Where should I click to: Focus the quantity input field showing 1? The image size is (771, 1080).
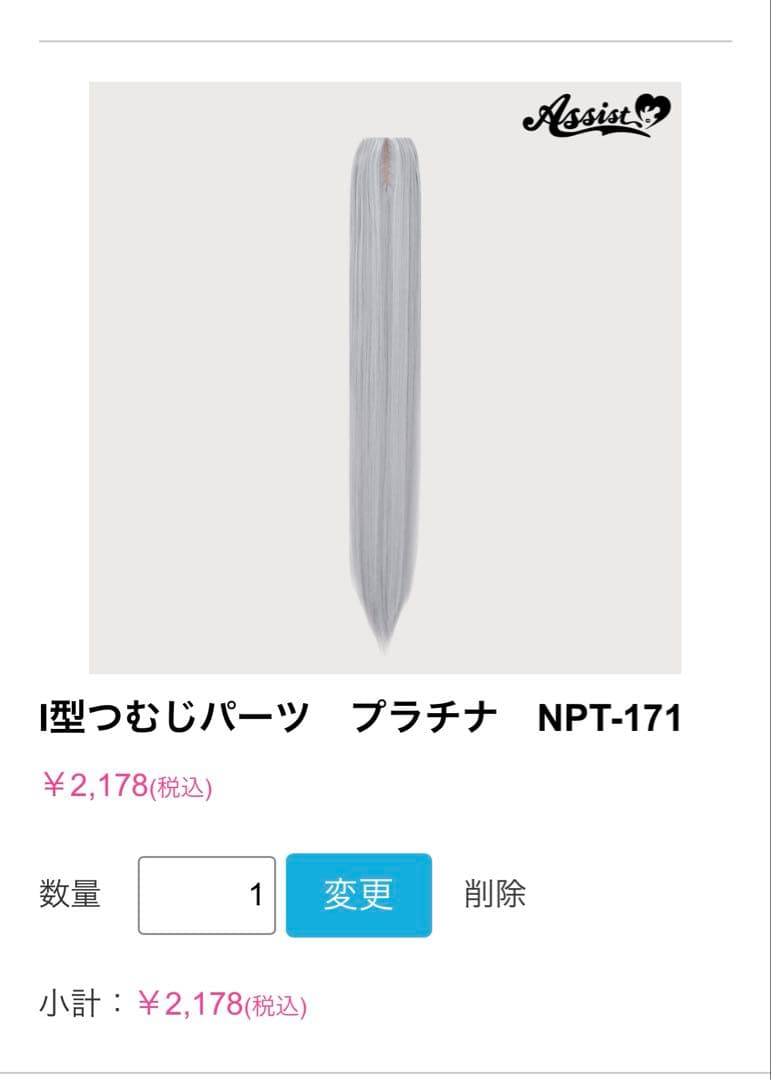pos(207,895)
